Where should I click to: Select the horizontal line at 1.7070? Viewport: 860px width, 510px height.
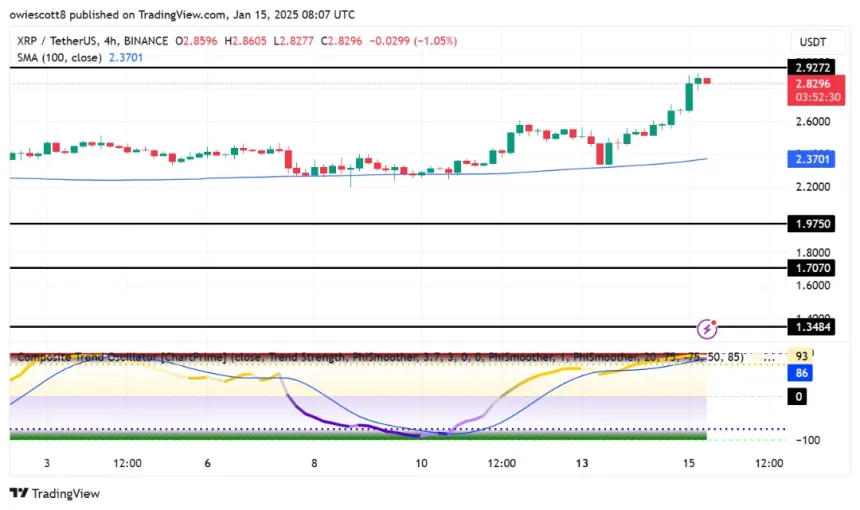[400, 268]
